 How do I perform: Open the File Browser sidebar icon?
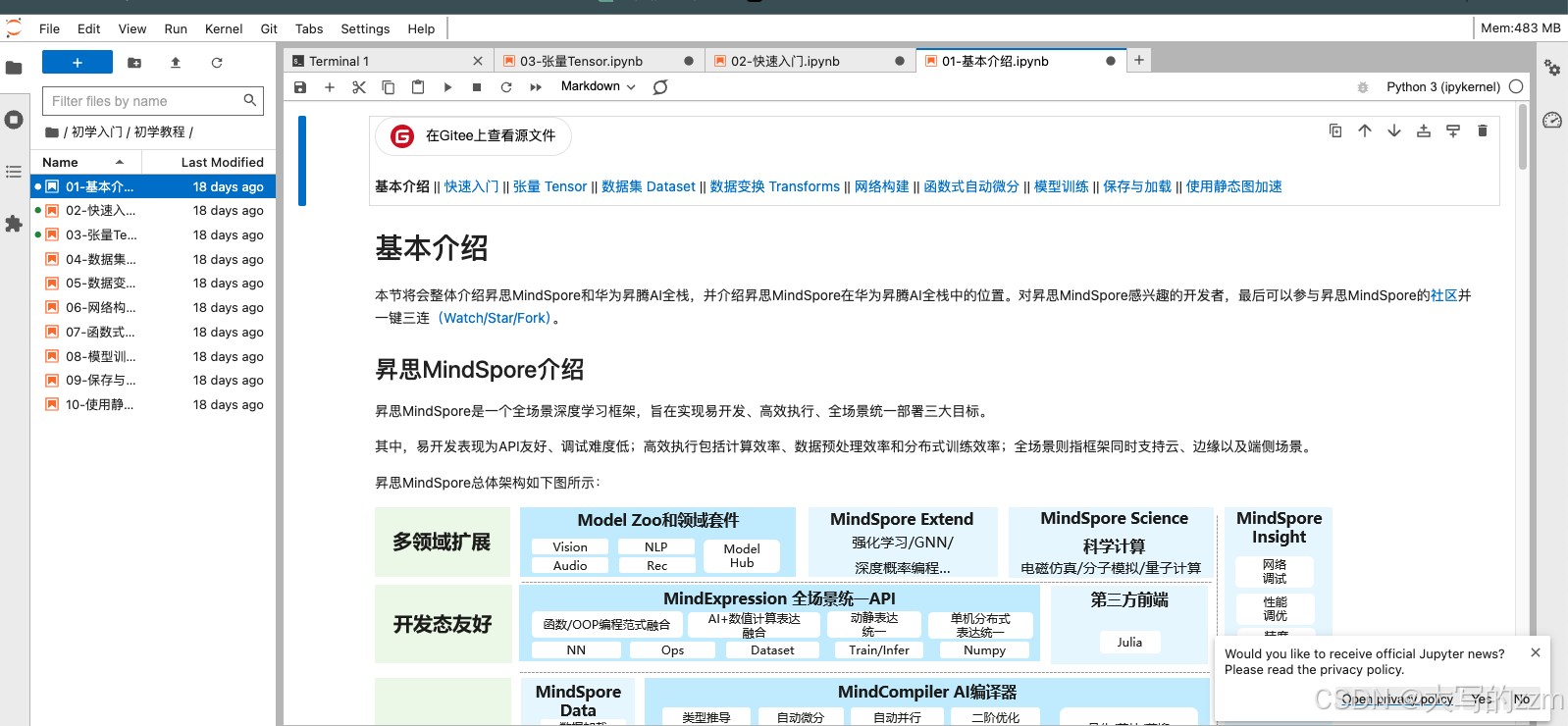14,68
